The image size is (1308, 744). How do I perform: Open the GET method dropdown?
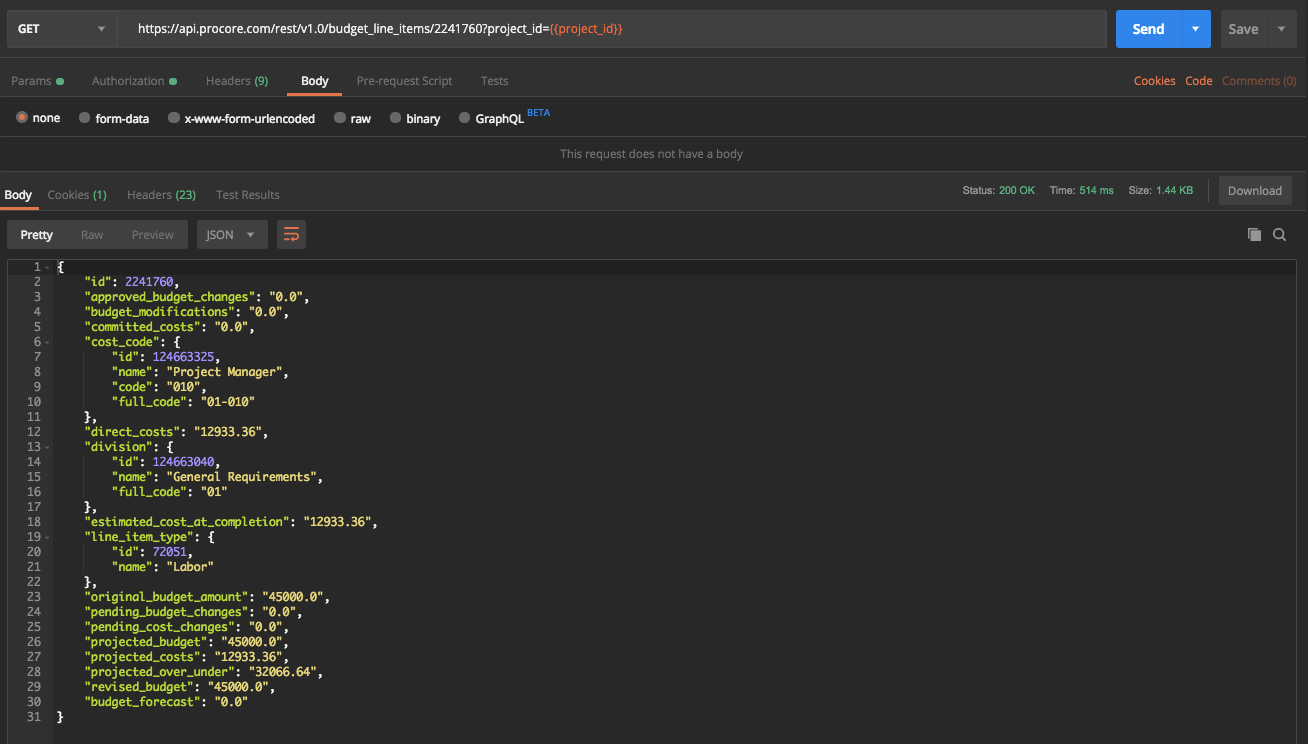62,29
